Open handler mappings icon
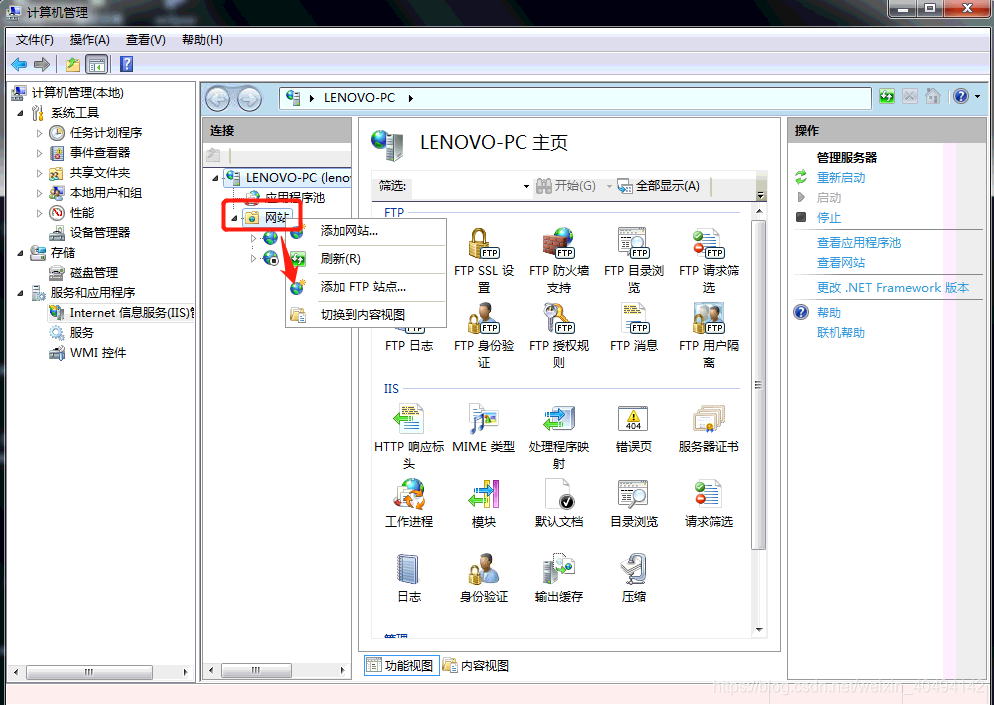The width and height of the screenshot is (994, 705). coord(558,419)
